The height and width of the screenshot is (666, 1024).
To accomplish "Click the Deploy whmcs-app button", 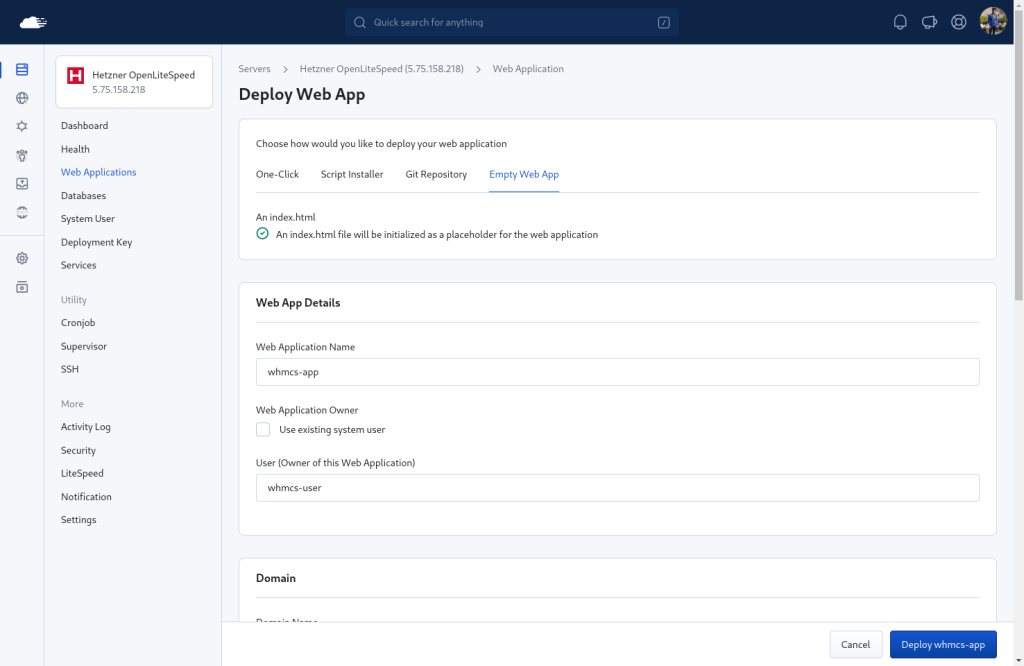I will coord(943,644).
